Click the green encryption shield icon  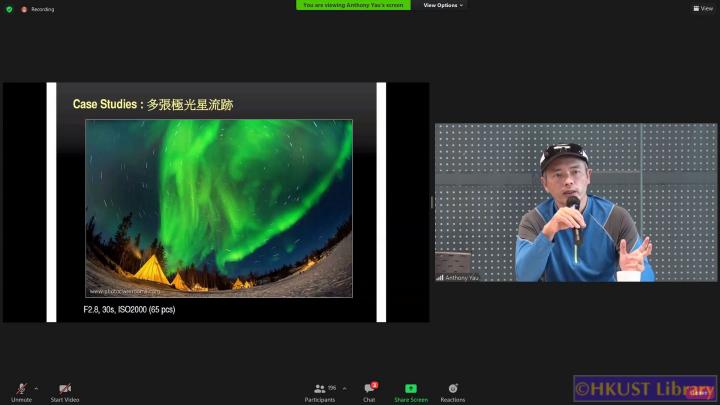pos(9,9)
